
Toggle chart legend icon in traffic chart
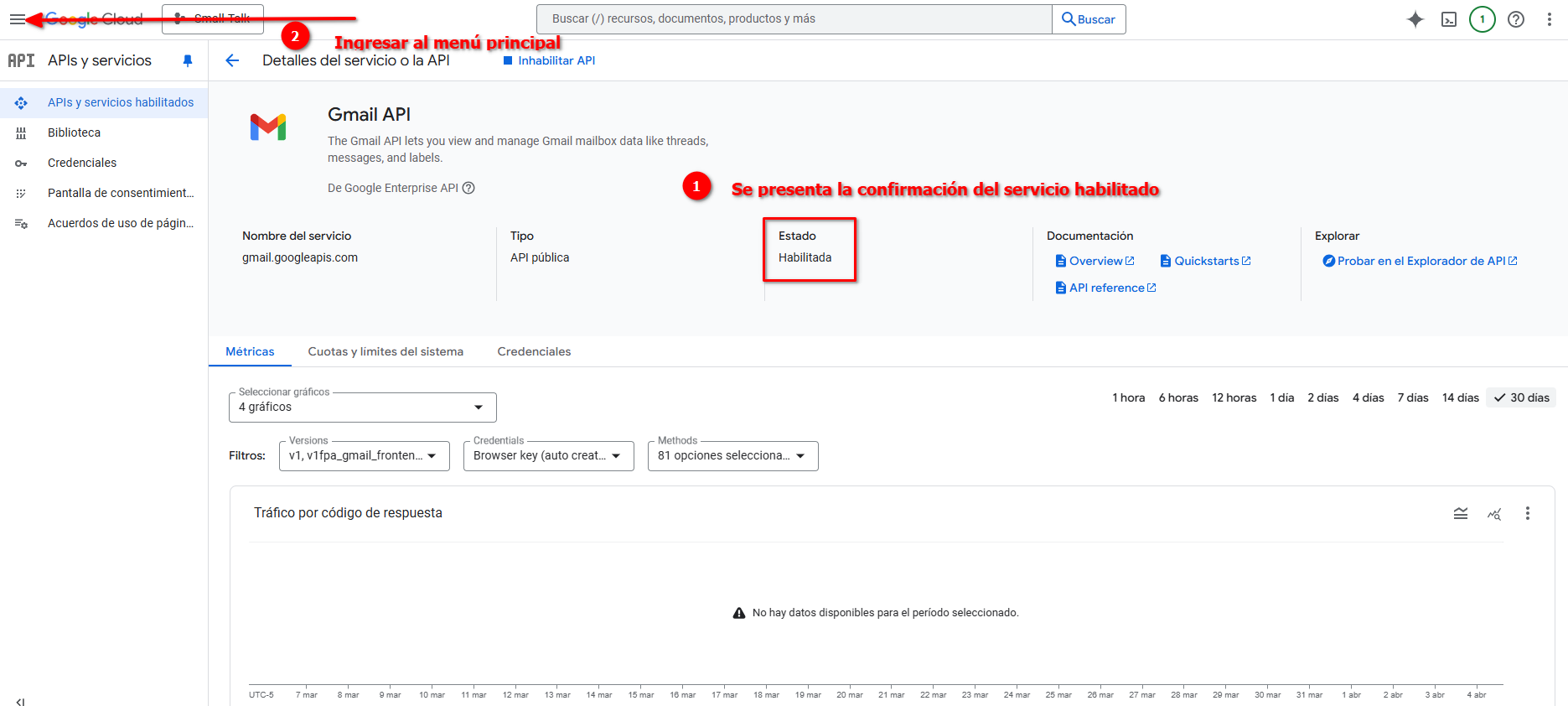pyautogui.click(x=1460, y=513)
